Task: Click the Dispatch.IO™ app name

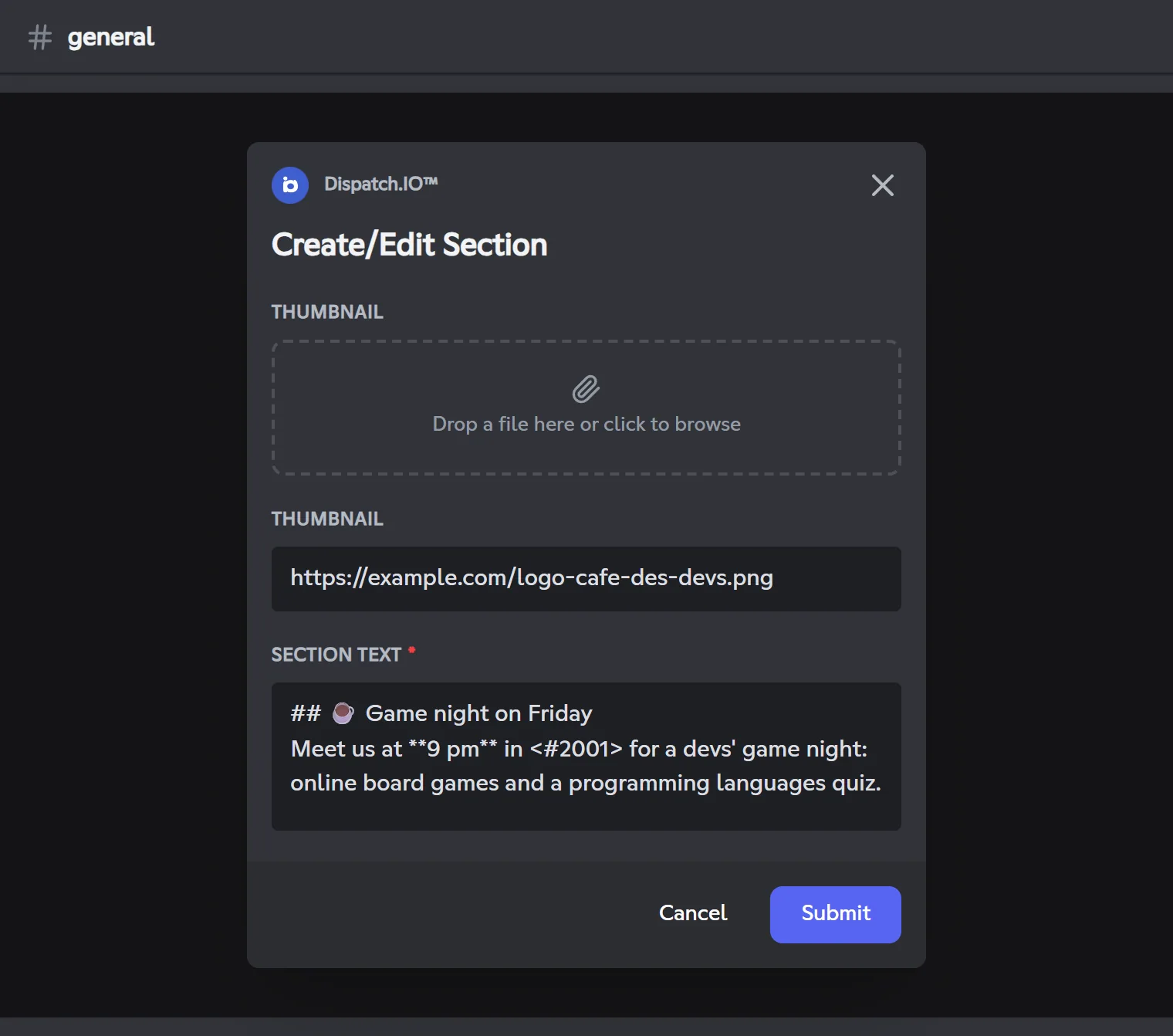Action: tap(381, 184)
